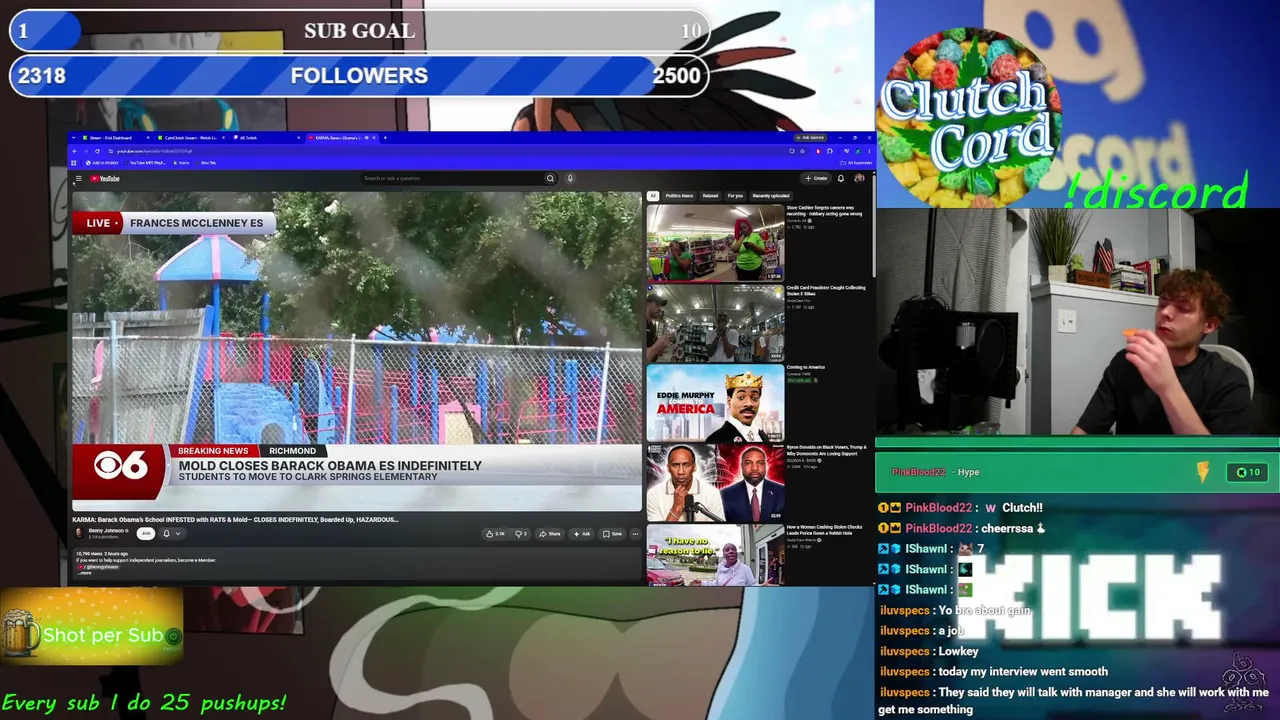The width and height of the screenshot is (1280, 720).
Task: Open the YouTube account avatar menu
Action: pos(859,179)
